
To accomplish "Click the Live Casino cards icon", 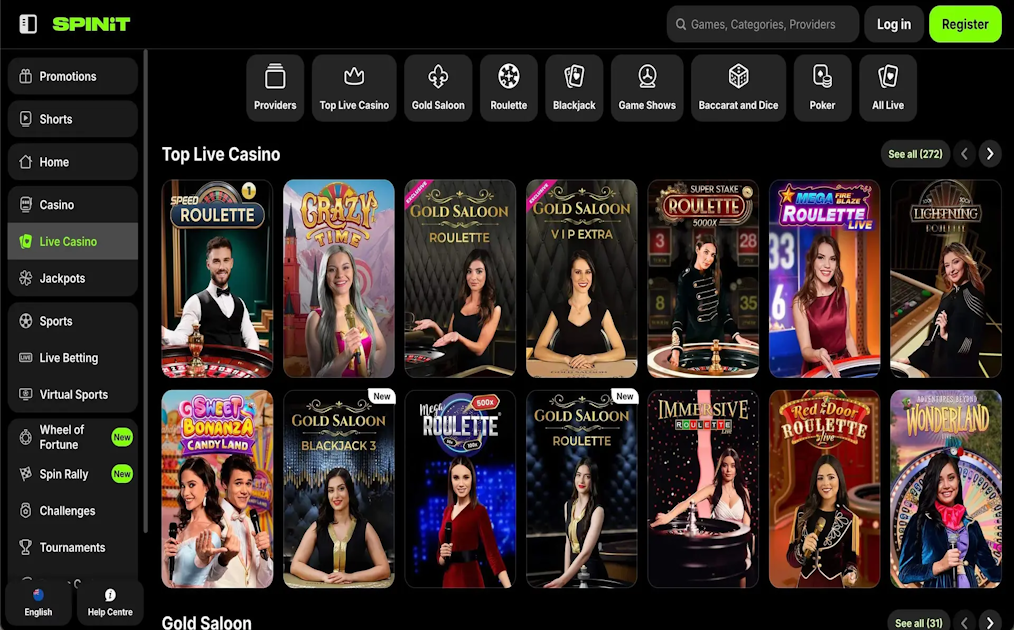I will 25,241.
